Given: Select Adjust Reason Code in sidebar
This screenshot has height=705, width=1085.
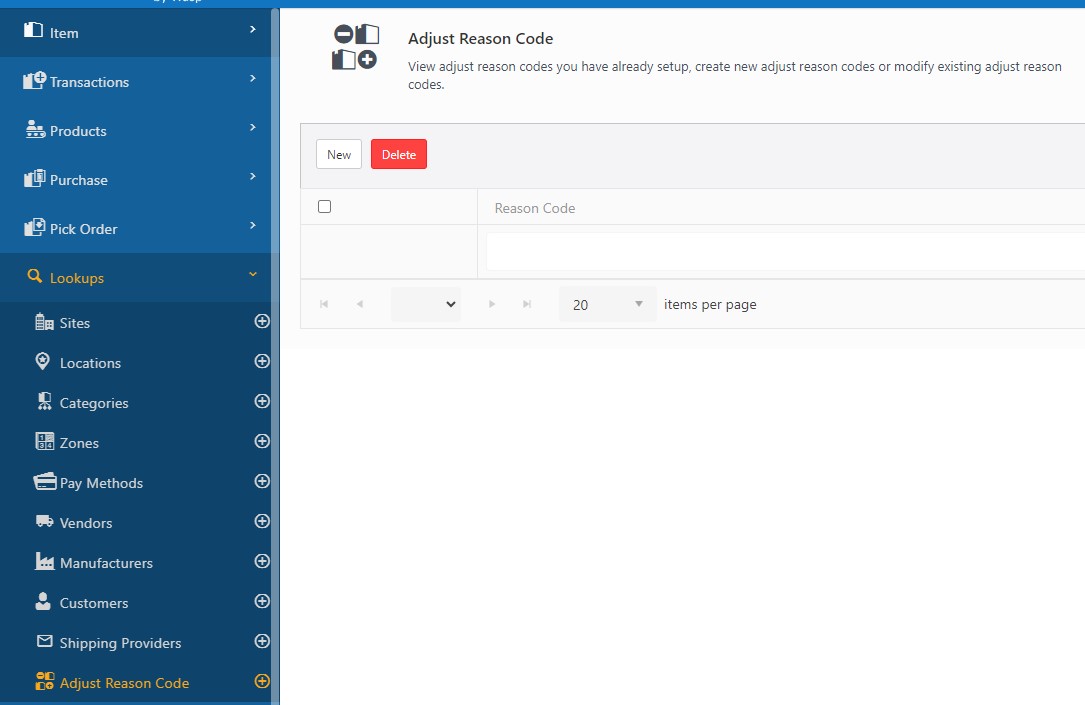Looking at the screenshot, I should pyautogui.click(x=124, y=683).
